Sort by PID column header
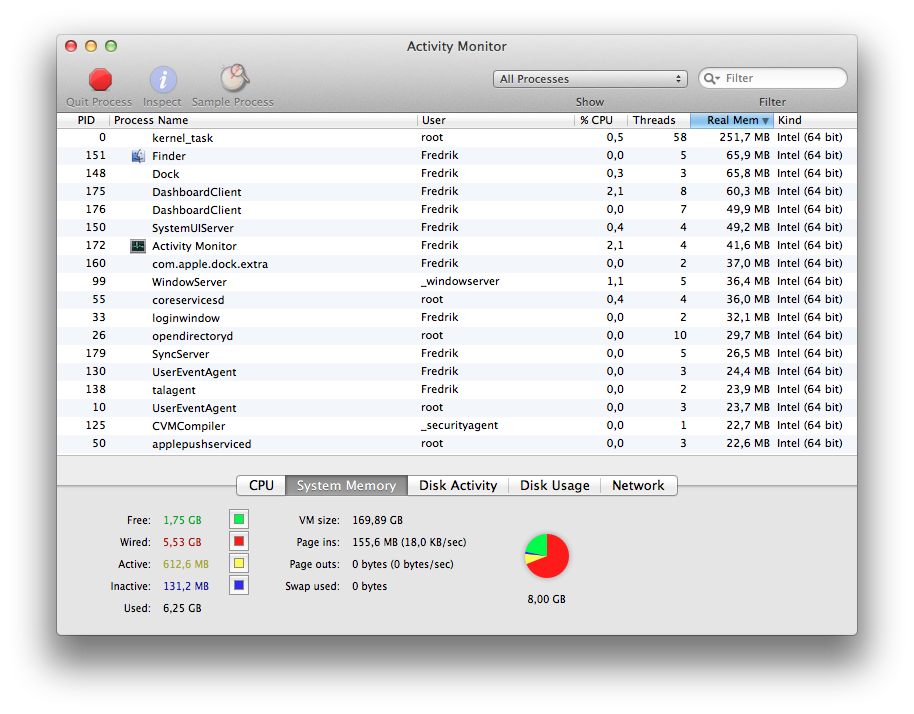The height and width of the screenshot is (714, 914). 83,120
